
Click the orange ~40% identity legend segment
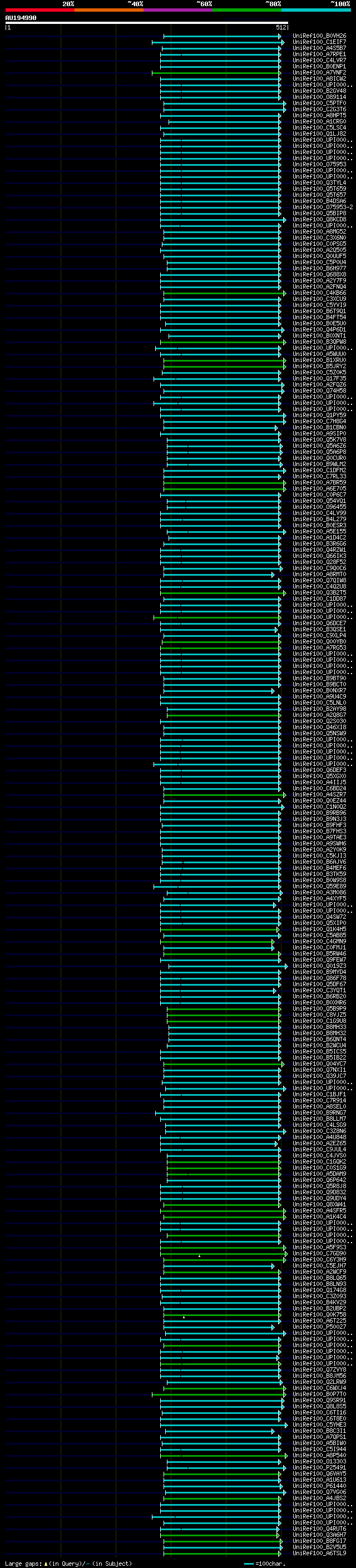pyautogui.click(x=109, y=10)
